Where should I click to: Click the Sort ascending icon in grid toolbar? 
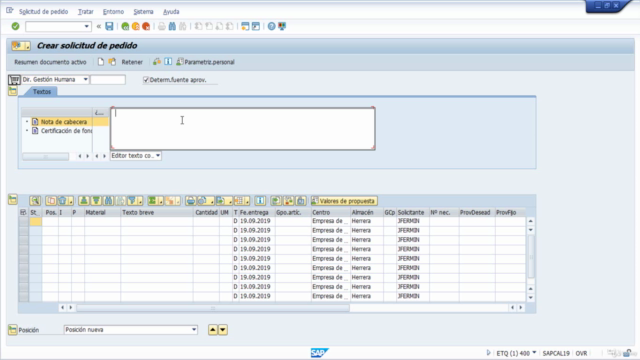(x=84, y=200)
